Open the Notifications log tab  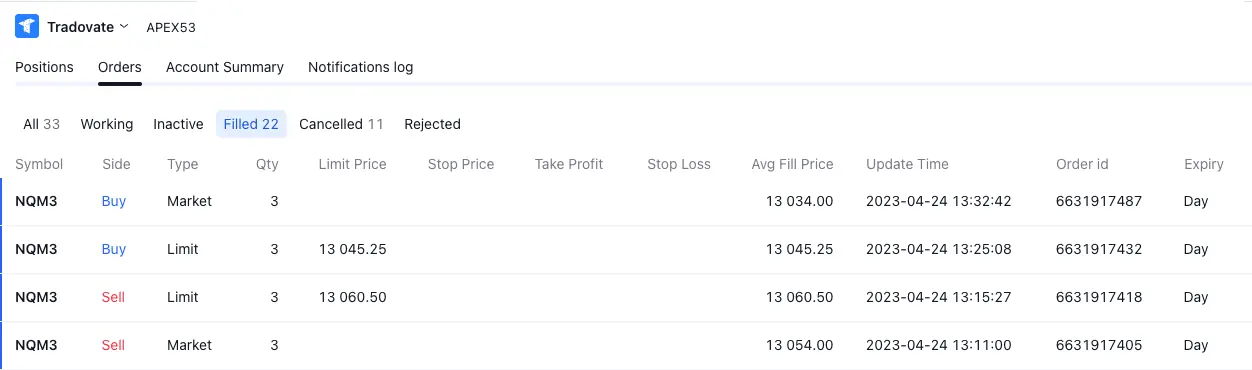point(360,67)
